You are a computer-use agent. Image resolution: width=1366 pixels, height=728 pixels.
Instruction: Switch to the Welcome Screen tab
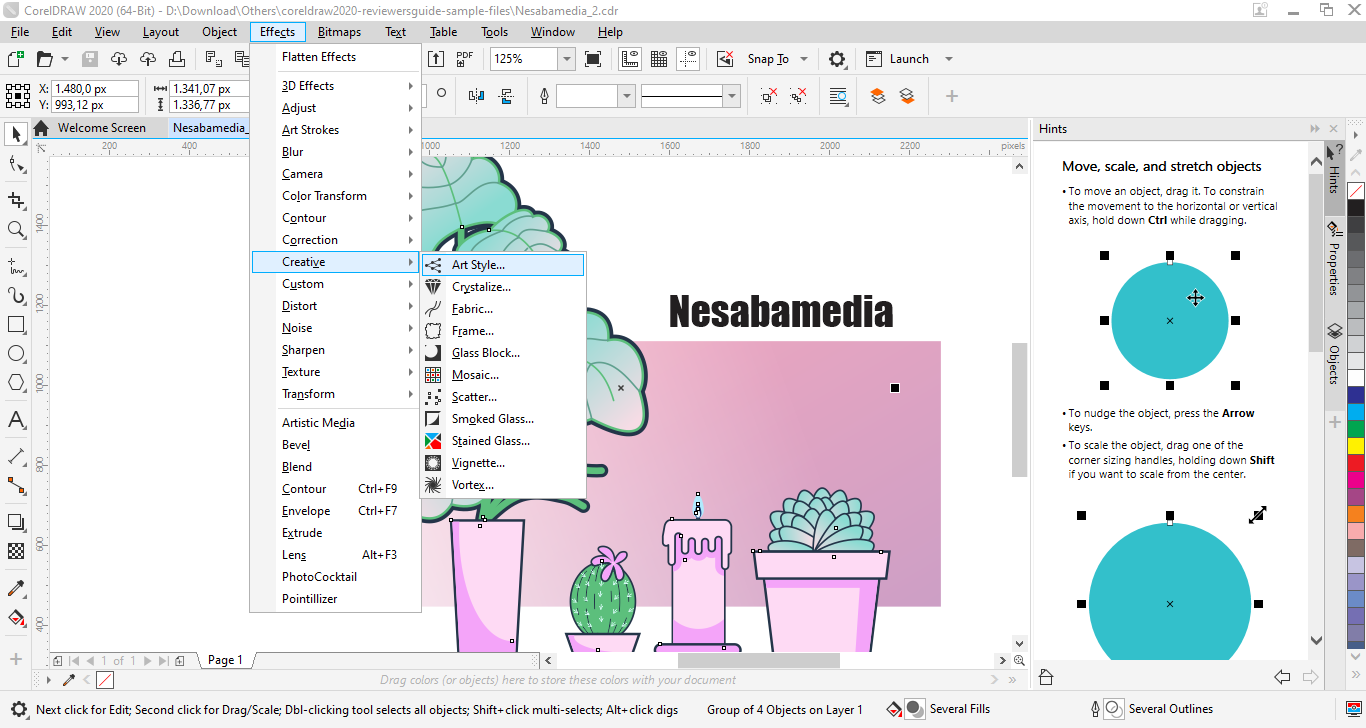click(x=101, y=128)
